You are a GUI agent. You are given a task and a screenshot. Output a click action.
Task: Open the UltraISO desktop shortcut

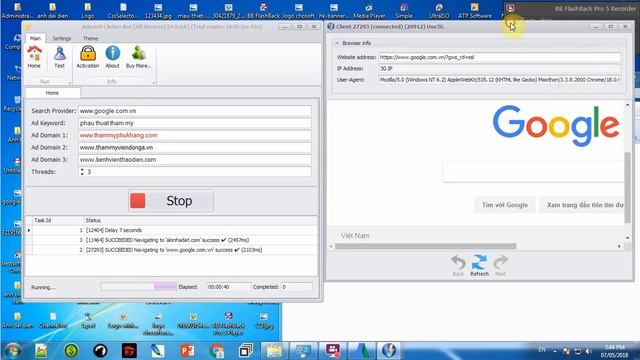[439, 11]
